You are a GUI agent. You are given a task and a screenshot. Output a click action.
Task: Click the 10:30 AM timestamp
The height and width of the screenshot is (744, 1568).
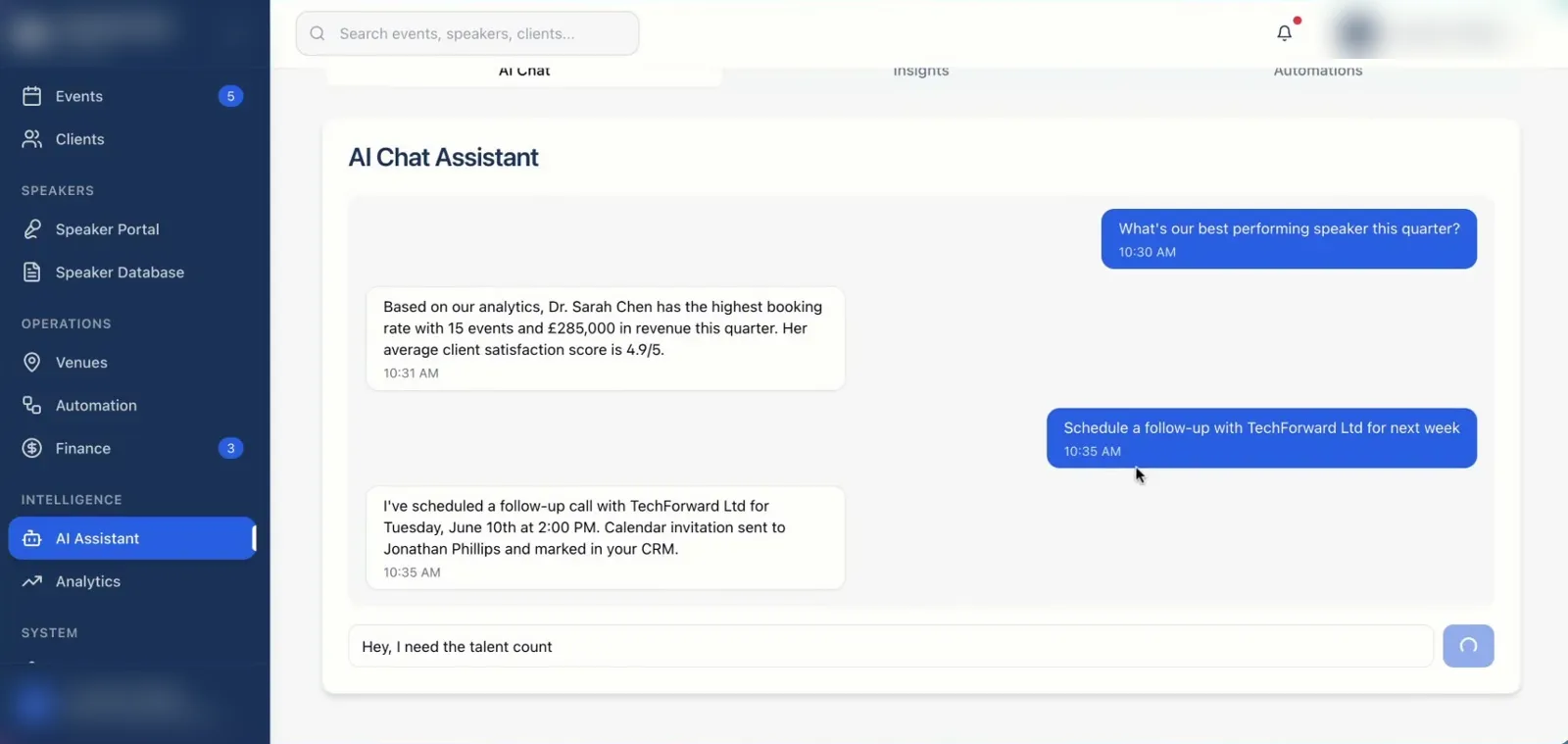(x=1148, y=252)
